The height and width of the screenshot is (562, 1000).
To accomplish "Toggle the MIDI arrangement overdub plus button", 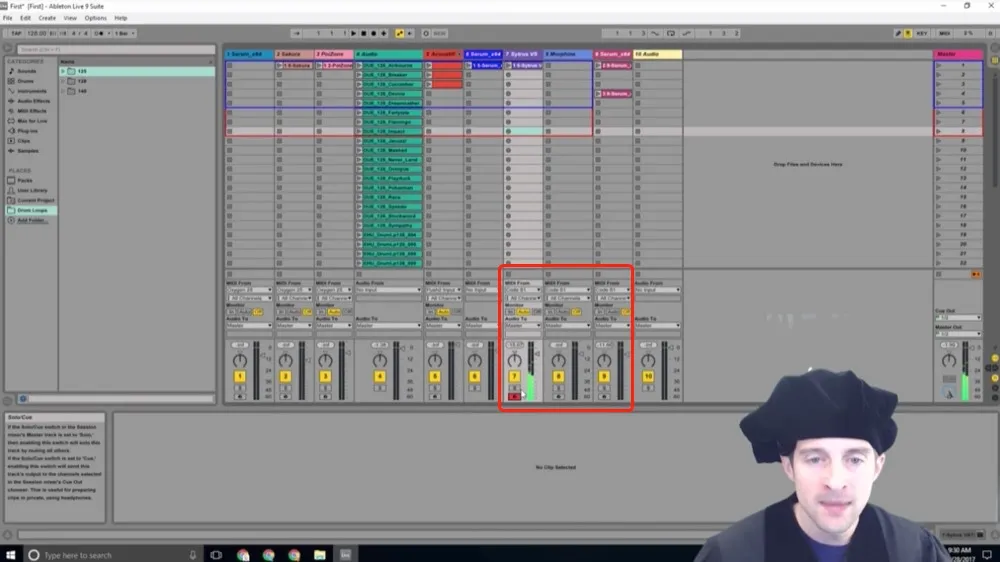I will [384, 33].
